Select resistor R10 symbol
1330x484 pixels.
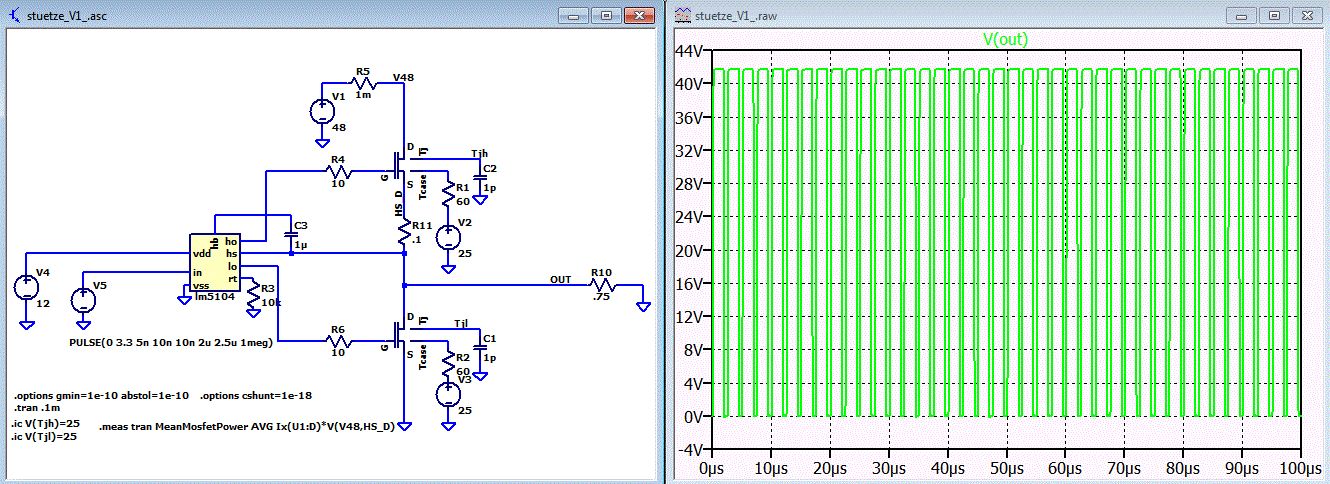click(x=601, y=284)
